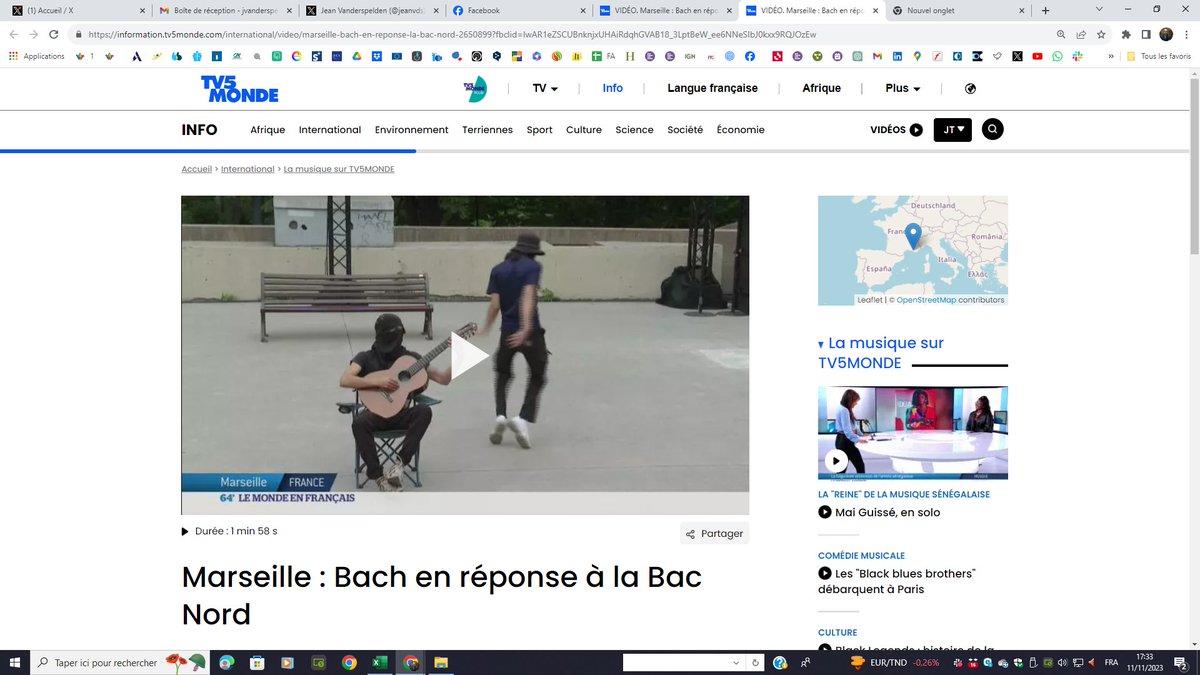Open Terriennes category
This screenshot has height=675, width=1200.
point(488,130)
